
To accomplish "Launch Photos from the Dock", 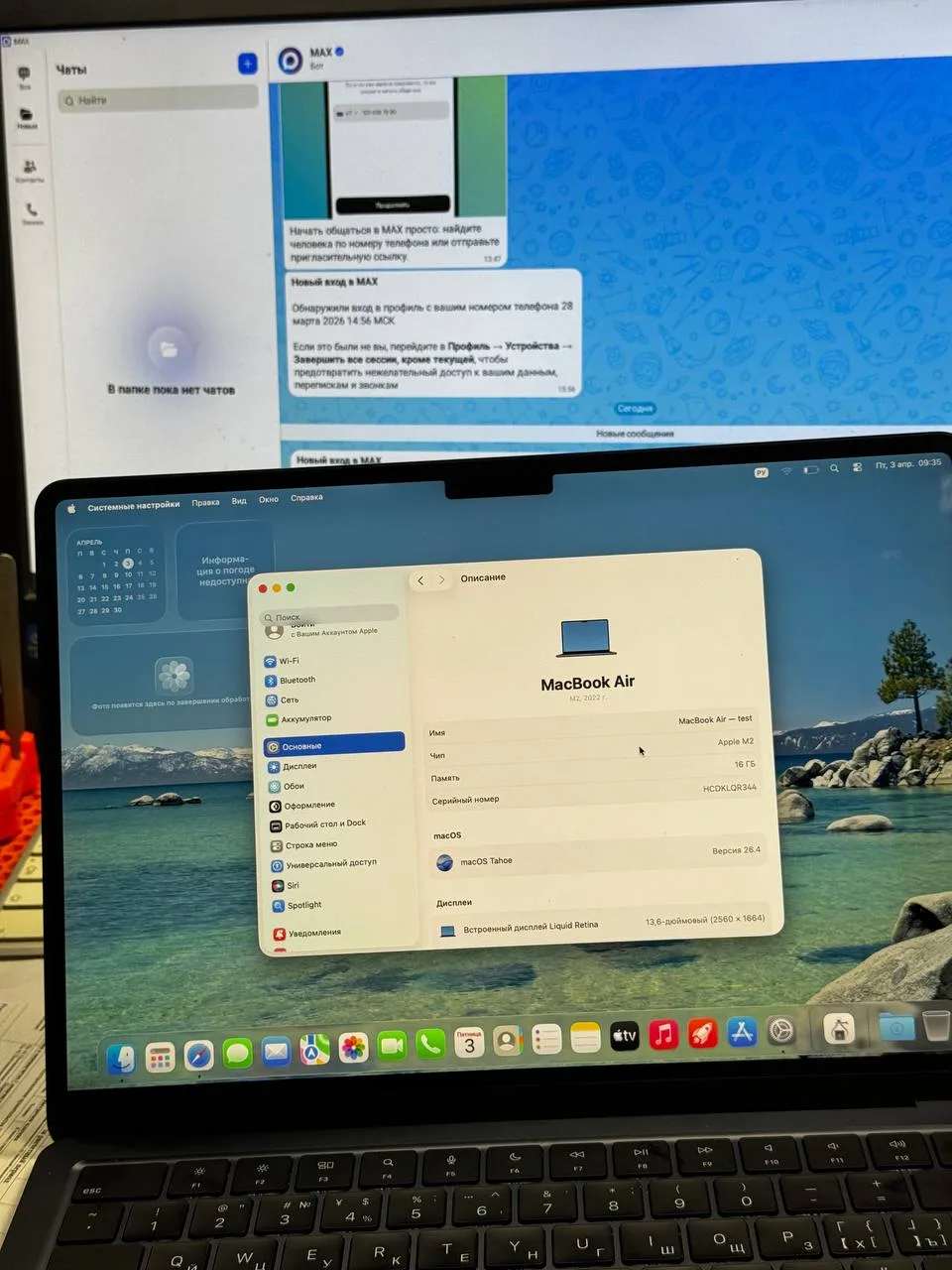I will [353, 1048].
